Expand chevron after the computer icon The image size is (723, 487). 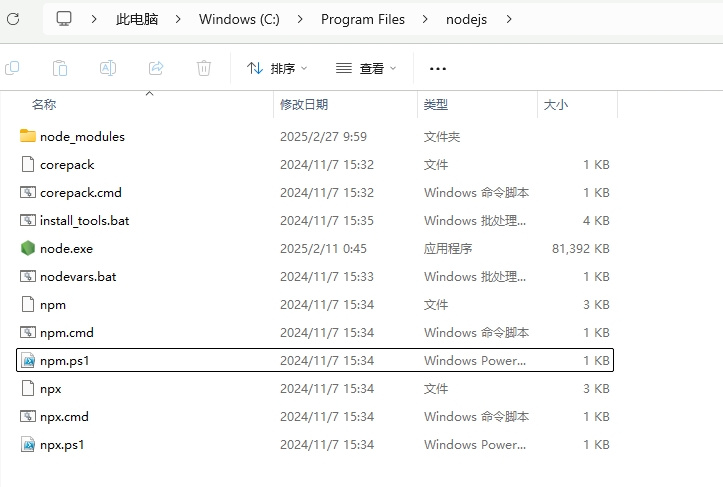coord(94,19)
